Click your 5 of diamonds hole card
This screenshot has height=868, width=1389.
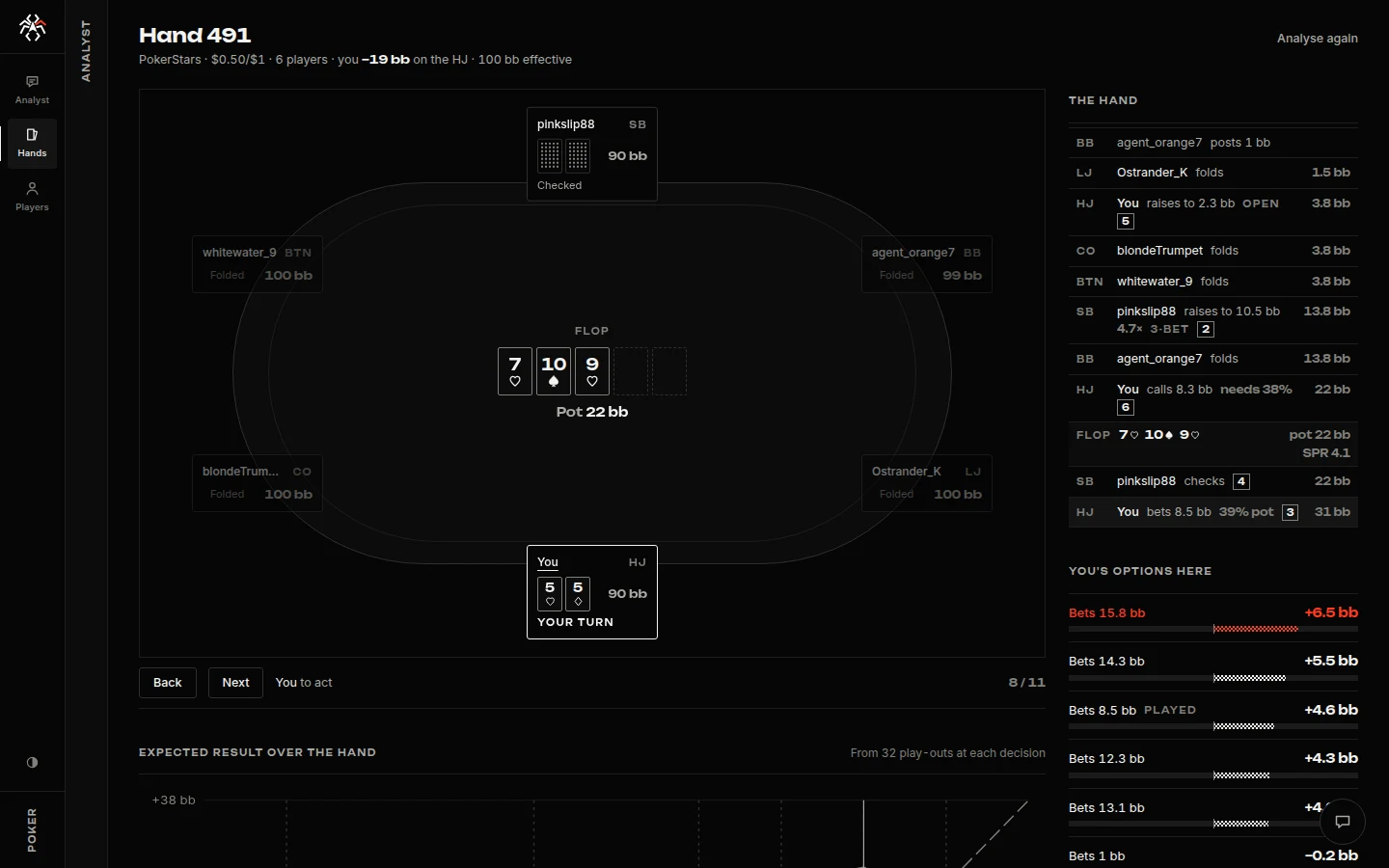[x=578, y=594]
